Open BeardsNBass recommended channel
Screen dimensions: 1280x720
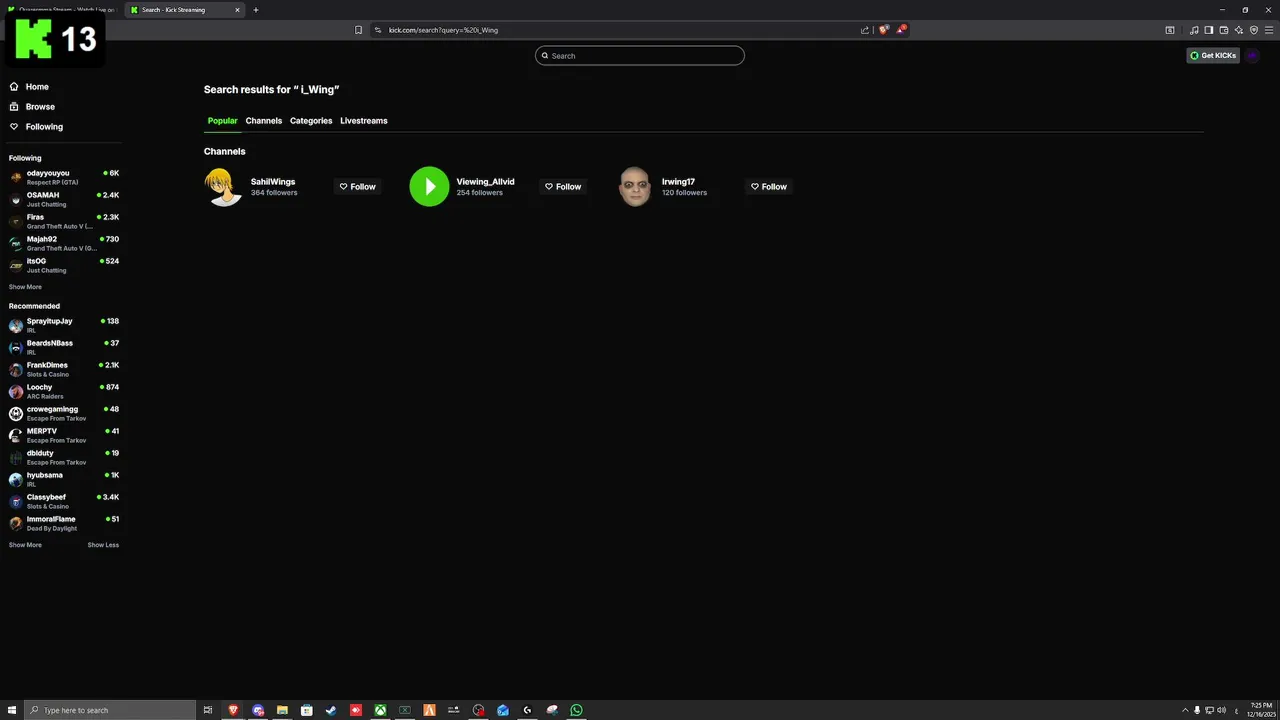64,348
